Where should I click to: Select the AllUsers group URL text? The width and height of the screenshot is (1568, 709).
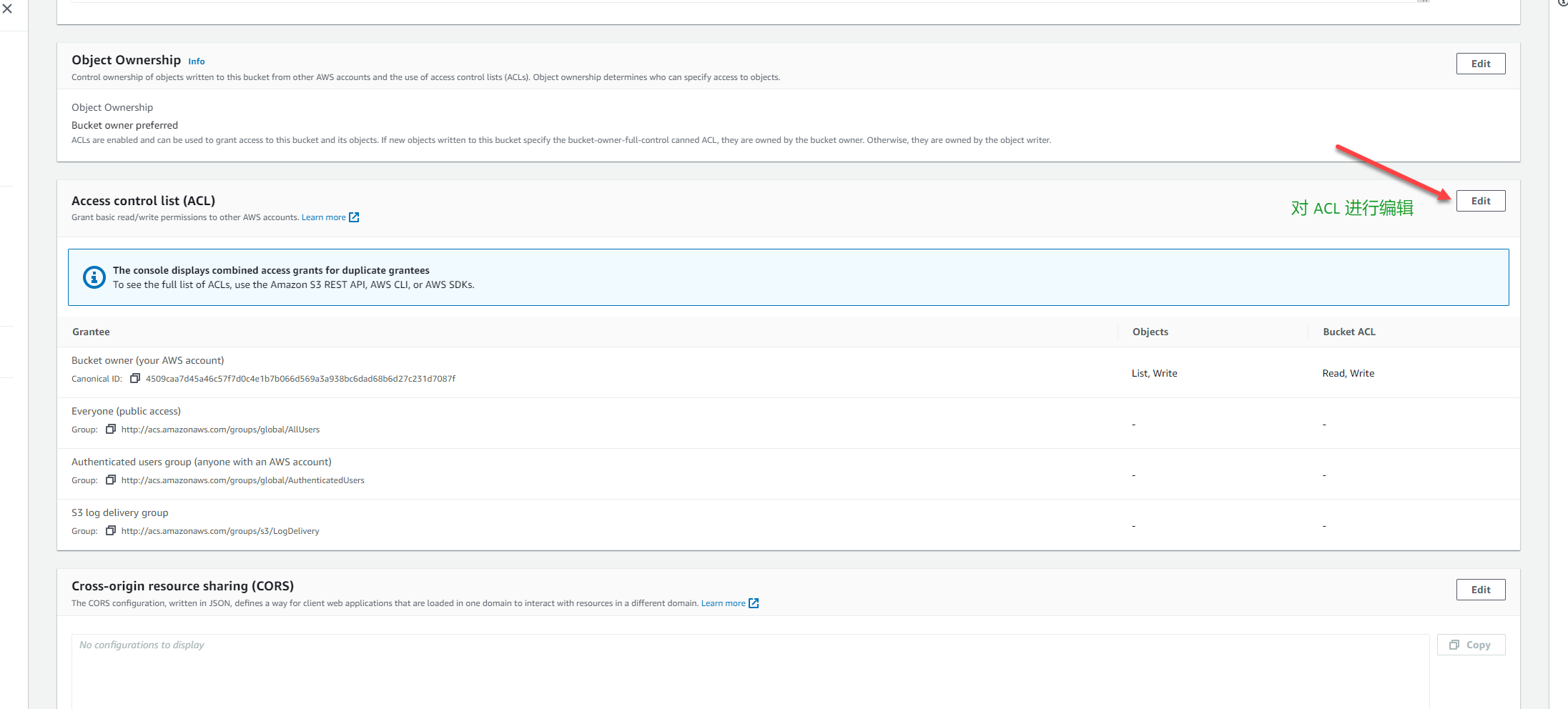220,430
